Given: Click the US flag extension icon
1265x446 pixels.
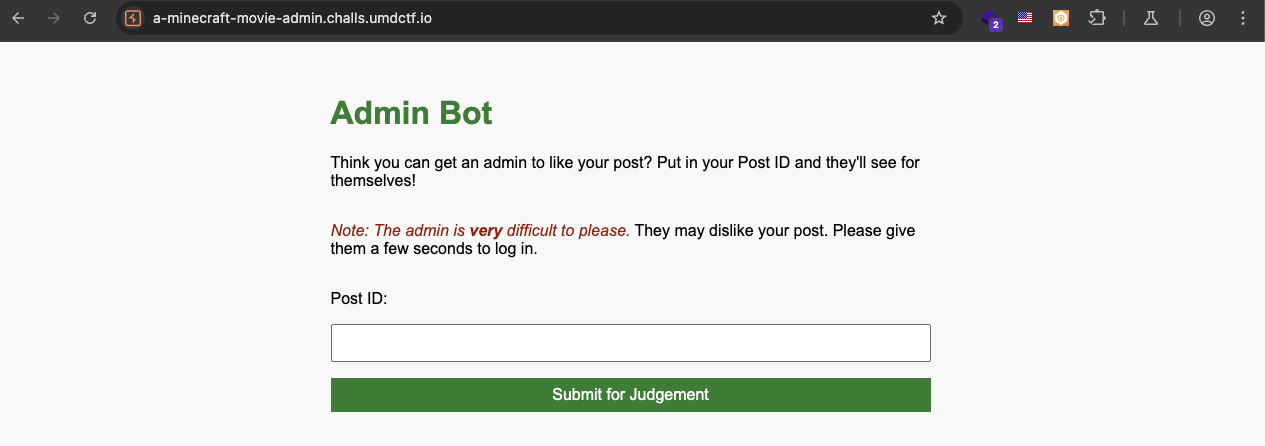Looking at the screenshot, I should pyautogui.click(x=1025, y=18).
